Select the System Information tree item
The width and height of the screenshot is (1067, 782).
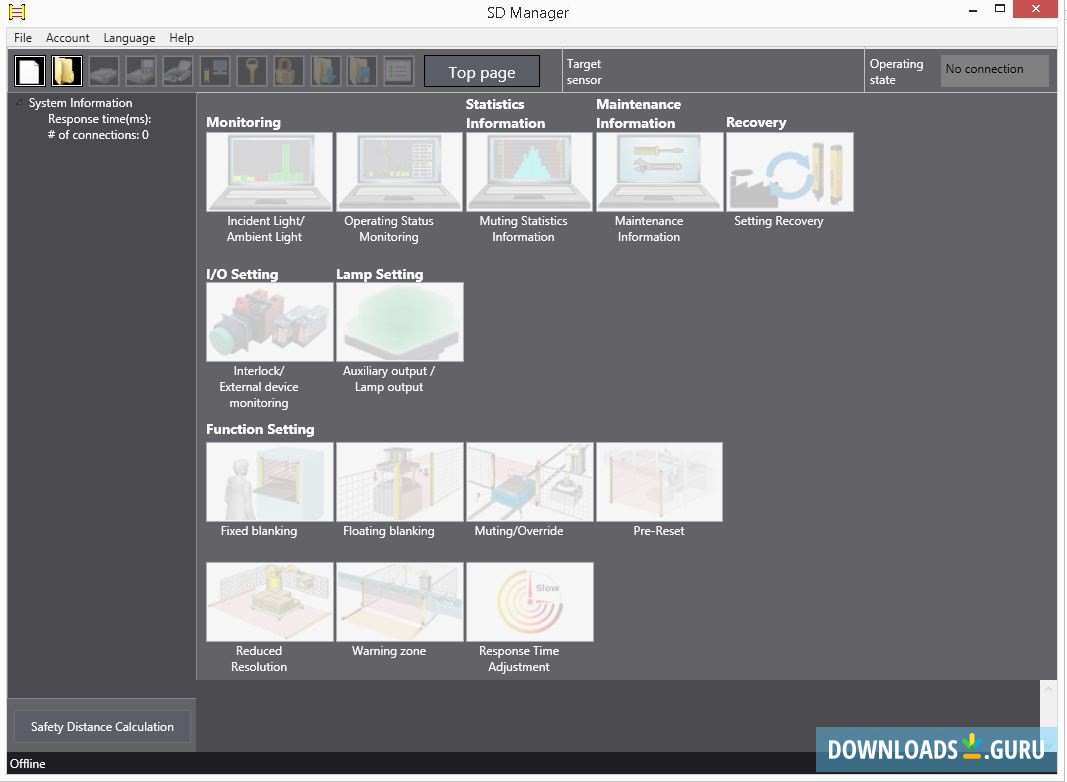[x=80, y=103]
